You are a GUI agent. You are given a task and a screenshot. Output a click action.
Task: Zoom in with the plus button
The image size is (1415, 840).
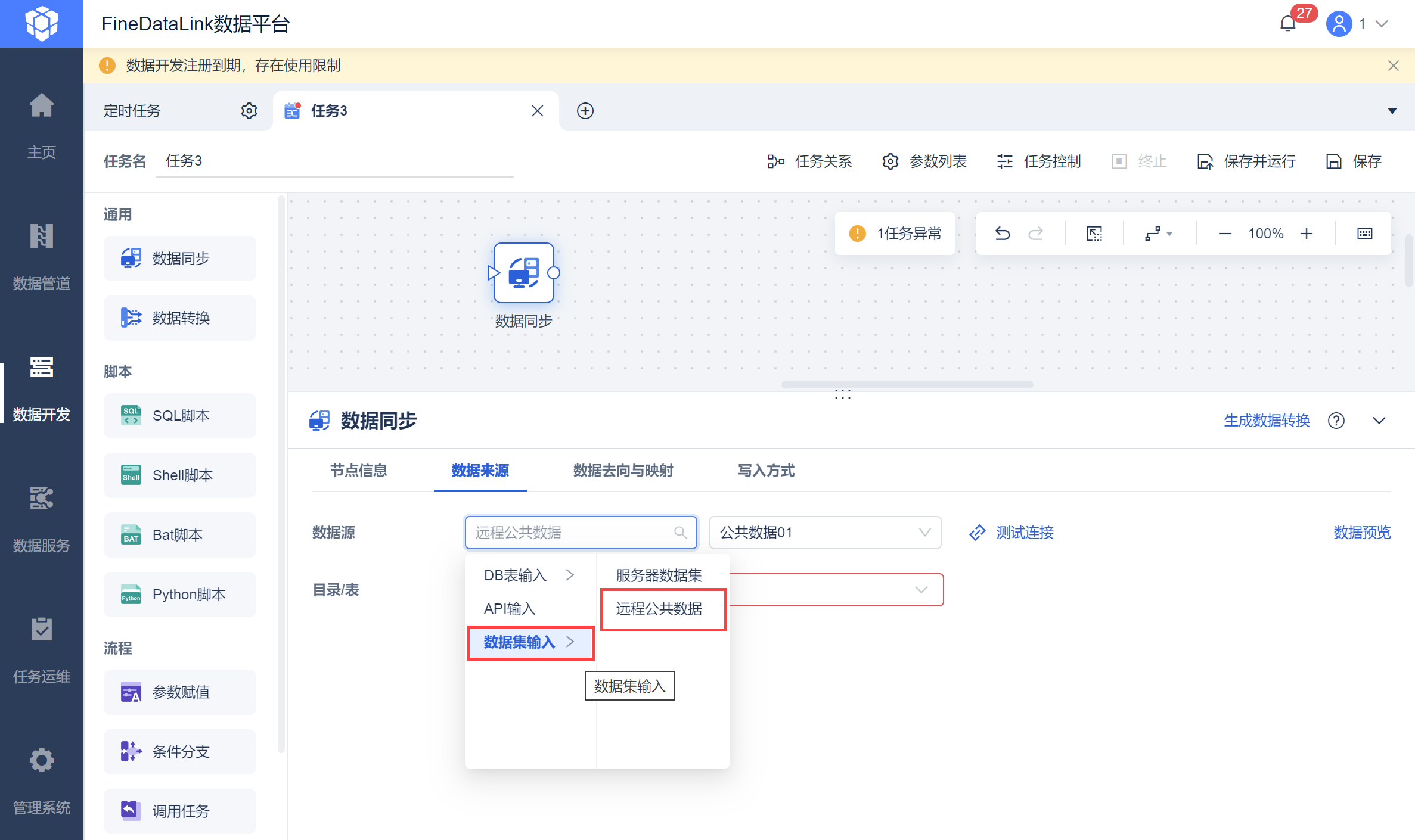pyautogui.click(x=1306, y=234)
